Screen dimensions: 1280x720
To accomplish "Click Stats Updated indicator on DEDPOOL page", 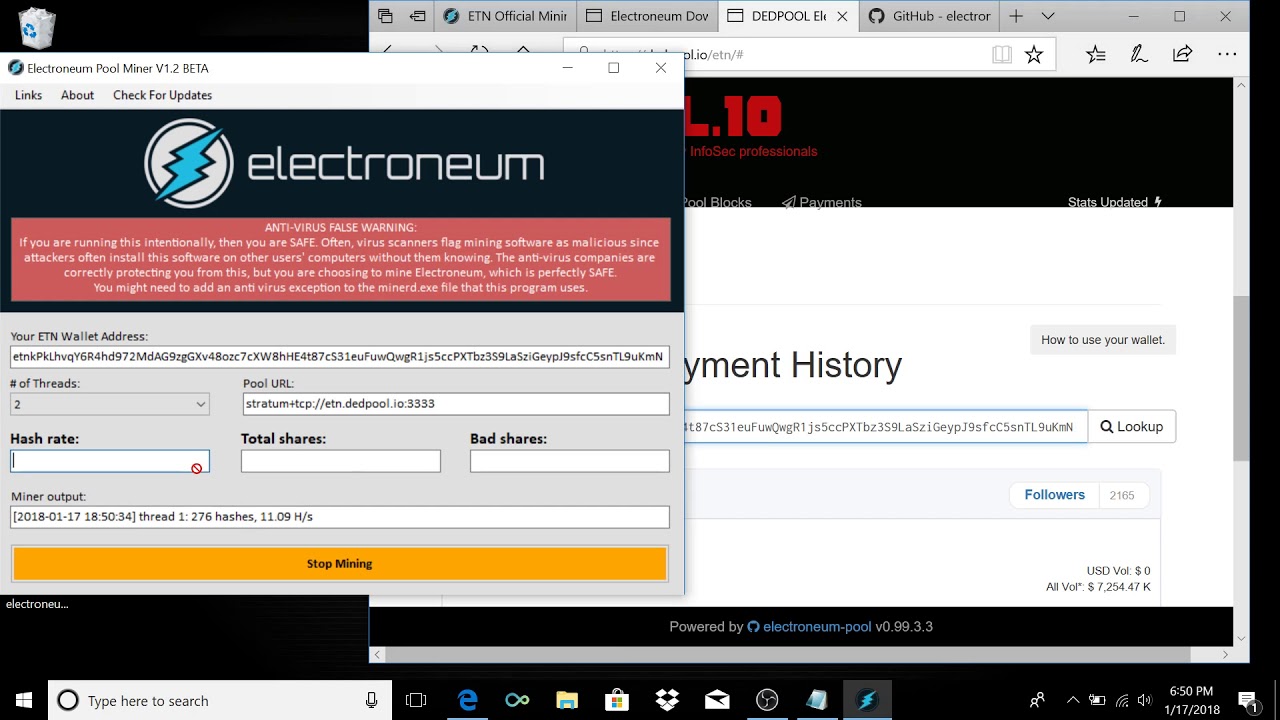I will [1115, 202].
